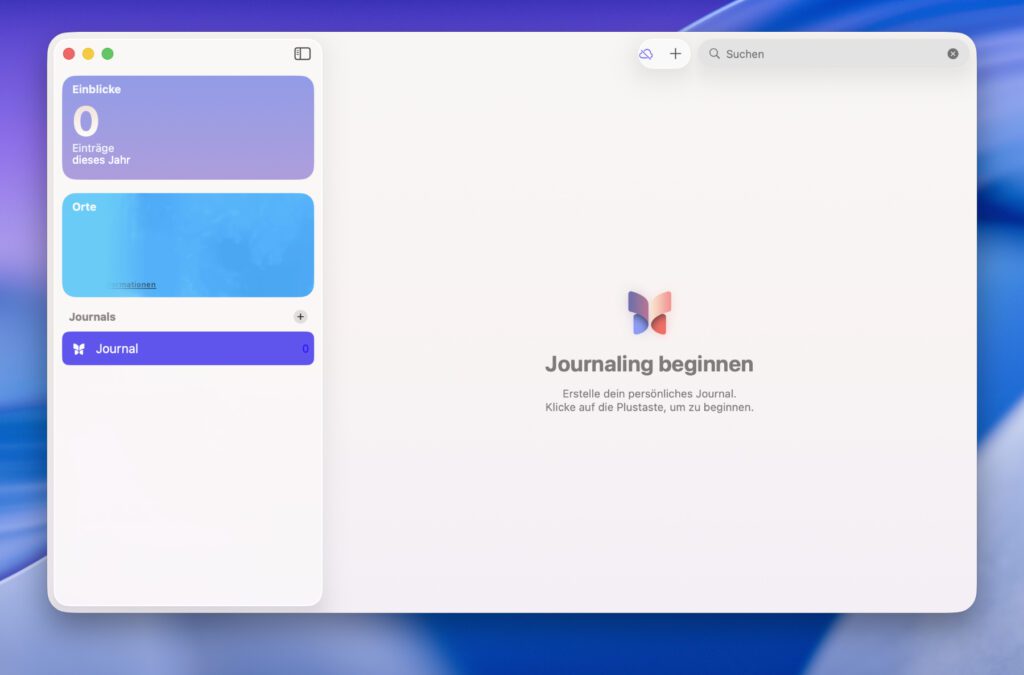Toggle the sidebar visibility icon
The height and width of the screenshot is (675, 1024).
[x=301, y=53]
